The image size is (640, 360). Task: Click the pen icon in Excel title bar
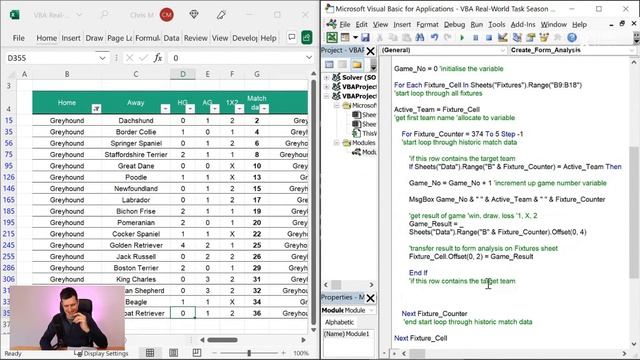coord(221,15)
